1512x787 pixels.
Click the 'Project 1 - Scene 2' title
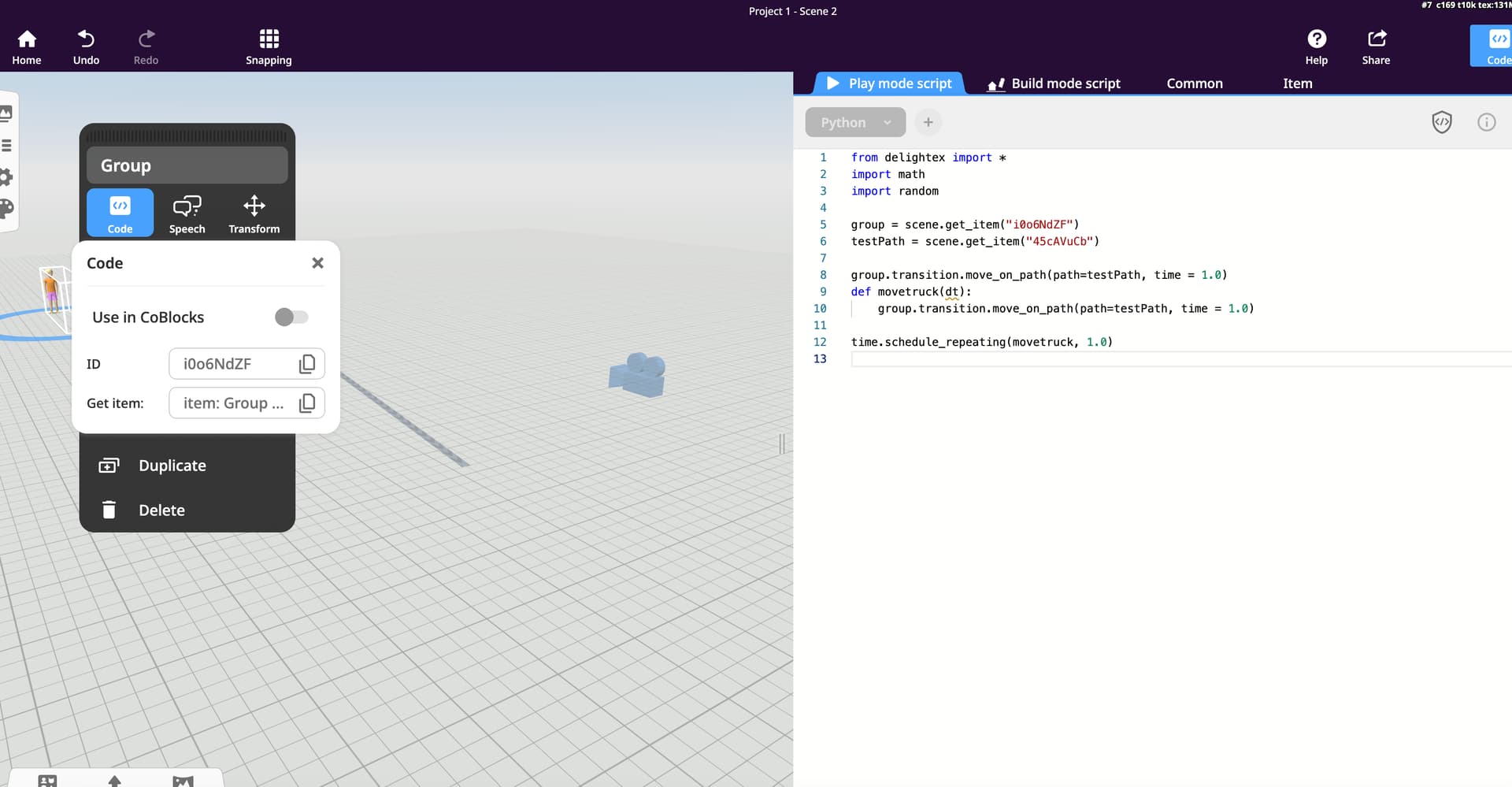click(792, 11)
